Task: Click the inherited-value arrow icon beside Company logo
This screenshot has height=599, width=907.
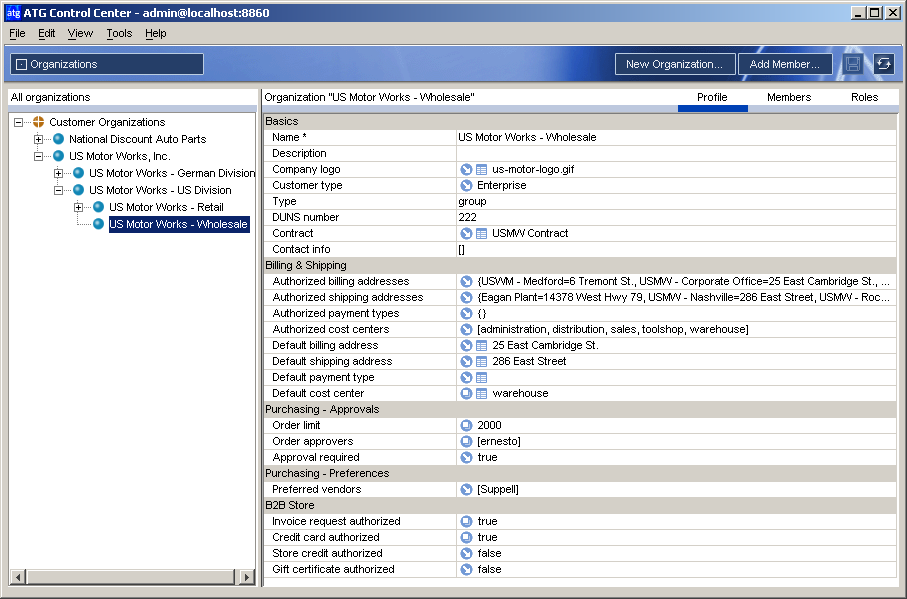Action: click(x=466, y=169)
